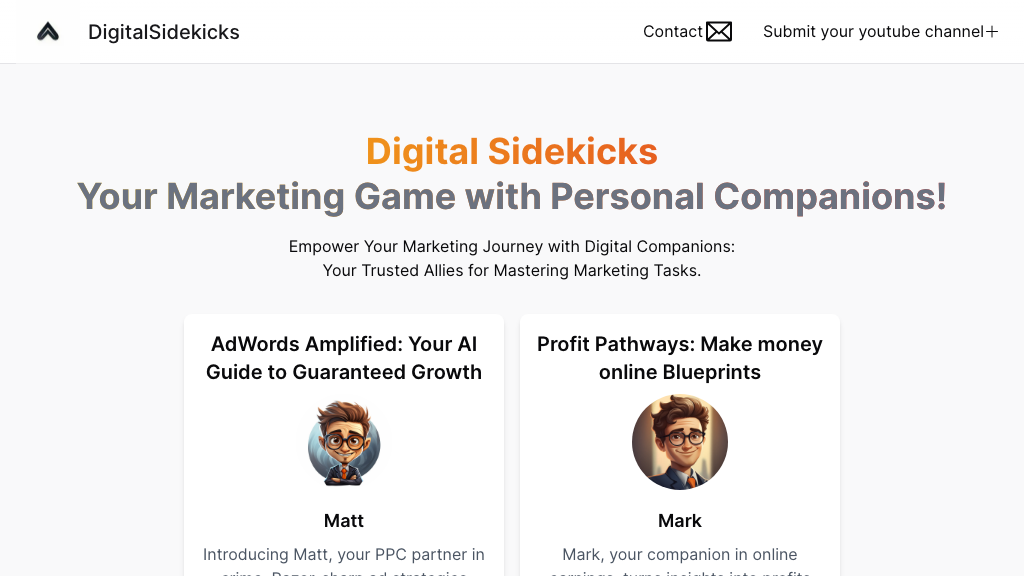Select Matt's avatar illustration
The image size is (1024, 576).
point(344,443)
